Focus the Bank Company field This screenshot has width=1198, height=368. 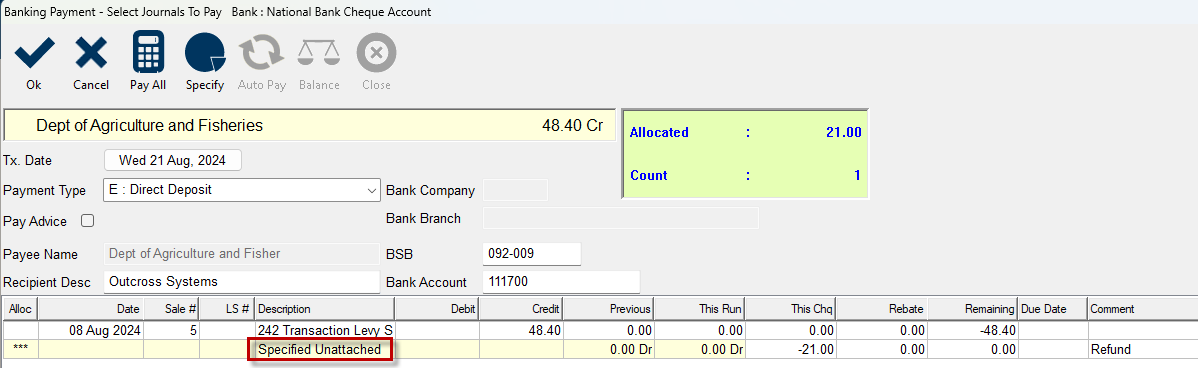click(x=516, y=190)
